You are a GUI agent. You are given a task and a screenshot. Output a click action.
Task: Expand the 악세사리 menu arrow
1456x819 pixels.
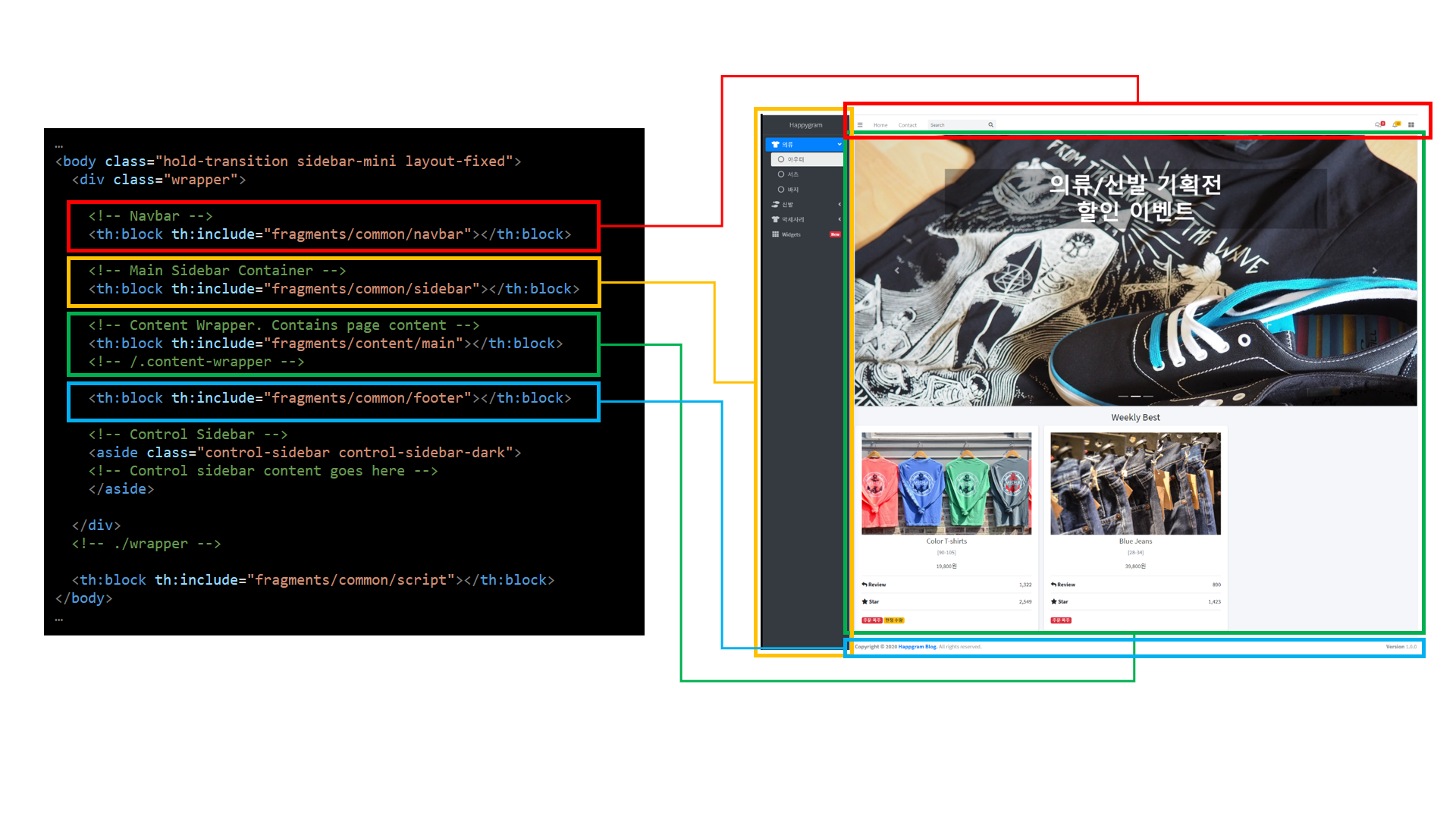839,219
